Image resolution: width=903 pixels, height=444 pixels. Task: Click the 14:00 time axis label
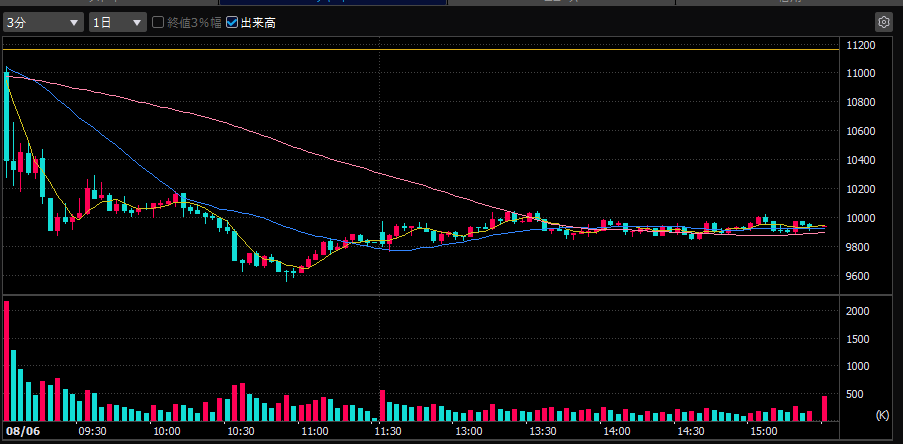click(x=616, y=431)
